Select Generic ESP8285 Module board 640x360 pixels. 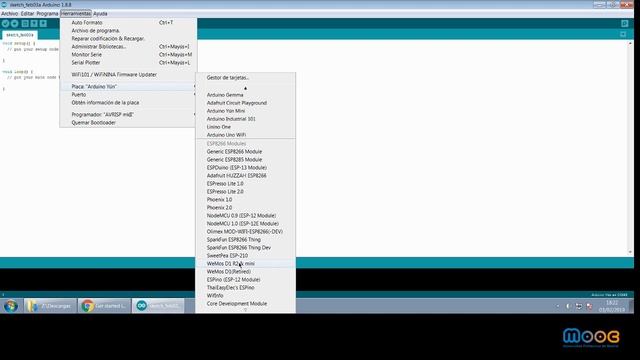(x=245, y=160)
